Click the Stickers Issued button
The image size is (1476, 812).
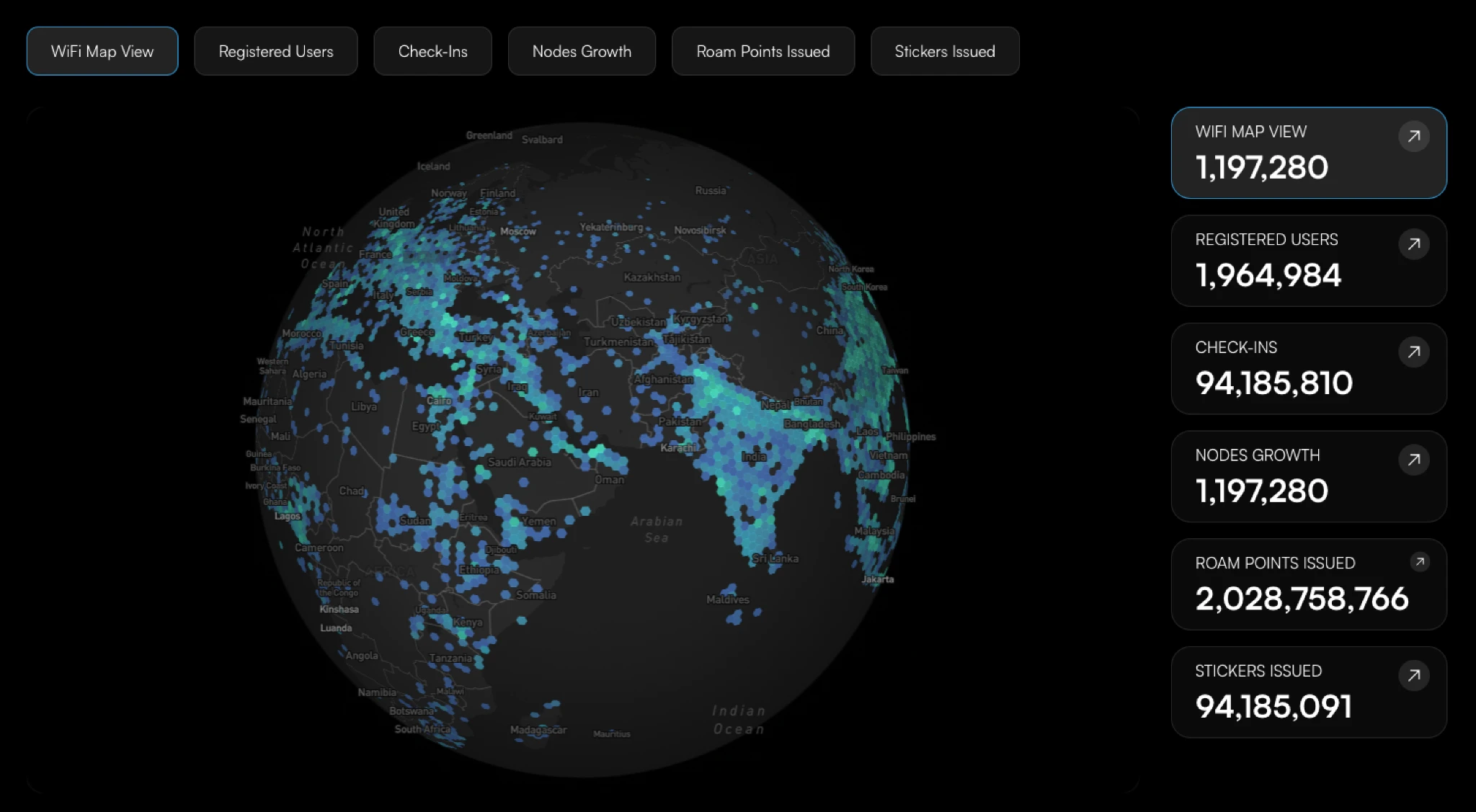945,51
